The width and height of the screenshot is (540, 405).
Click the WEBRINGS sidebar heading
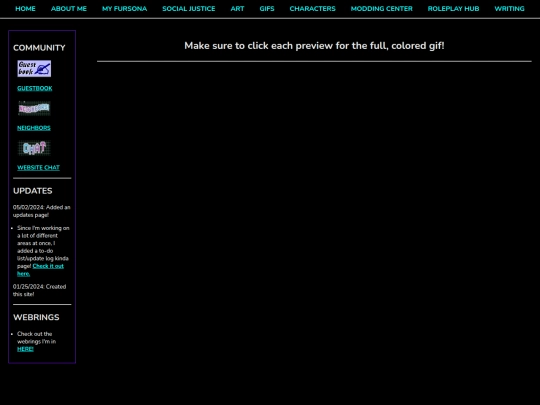36,317
